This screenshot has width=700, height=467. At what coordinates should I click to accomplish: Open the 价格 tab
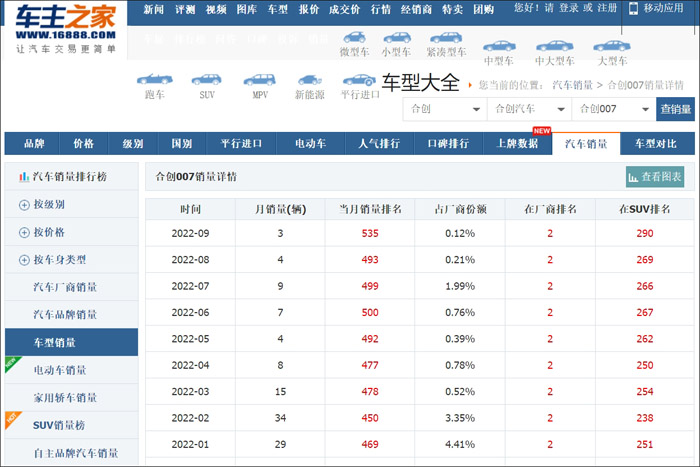click(x=83, y=144)
